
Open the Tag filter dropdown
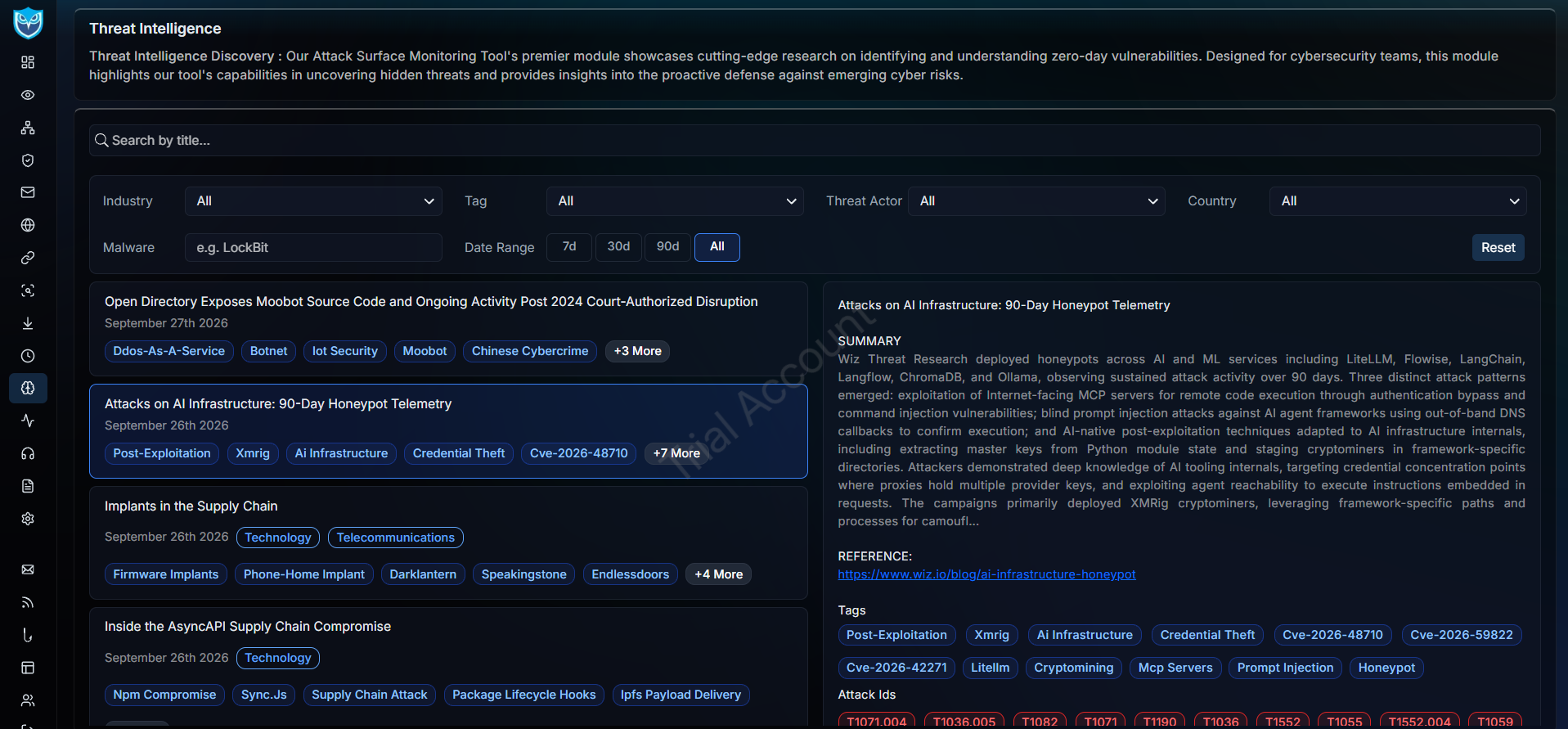(675, 201)
